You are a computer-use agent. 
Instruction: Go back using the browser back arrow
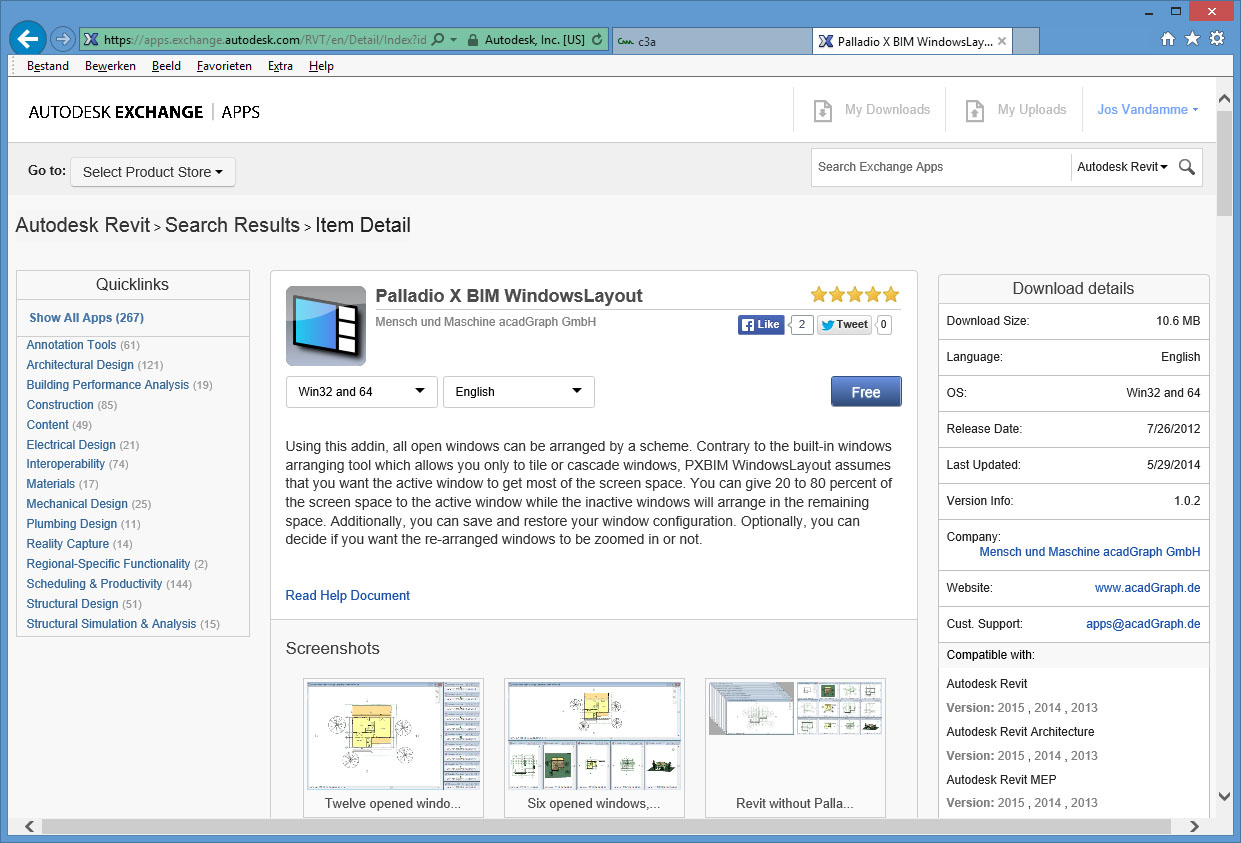28,39
